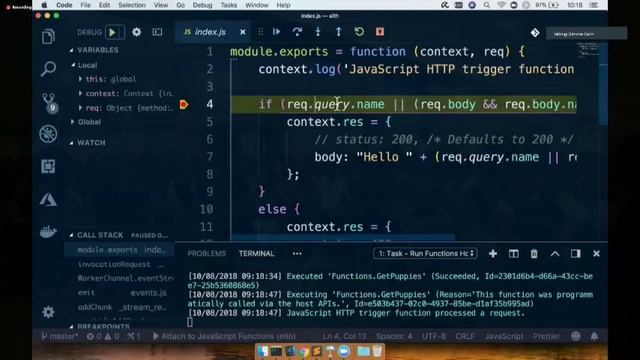Open the Docker view in activity bar
Viewport: 640px width, 360px height.
tap(48, 231)
